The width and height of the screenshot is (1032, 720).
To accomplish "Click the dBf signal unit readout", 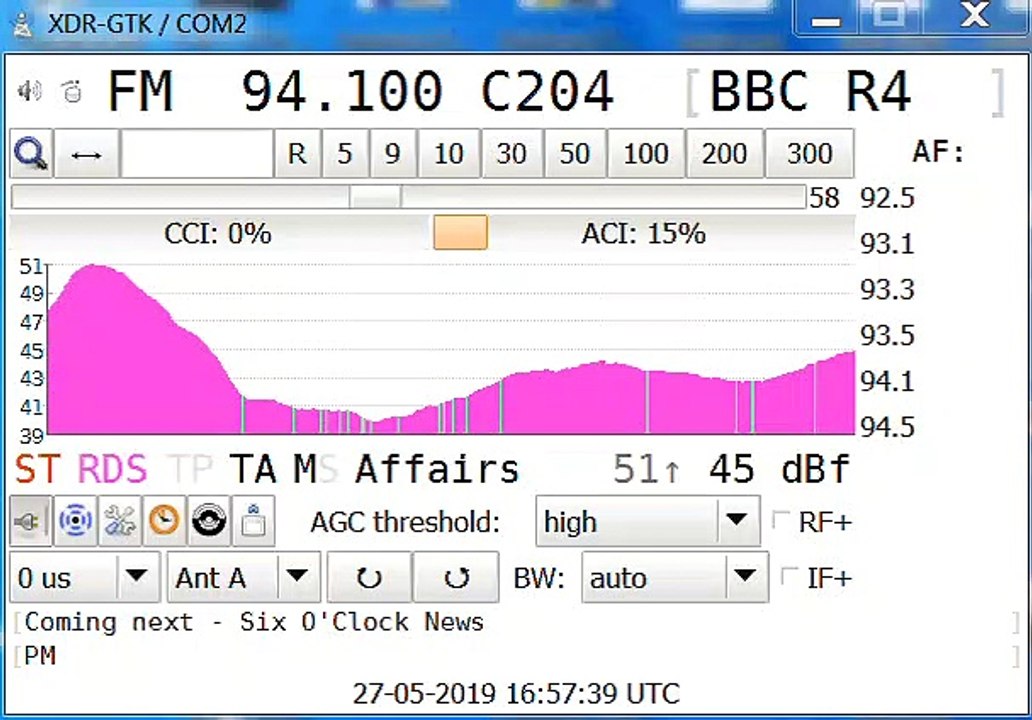I will click(x=815, y=469).
